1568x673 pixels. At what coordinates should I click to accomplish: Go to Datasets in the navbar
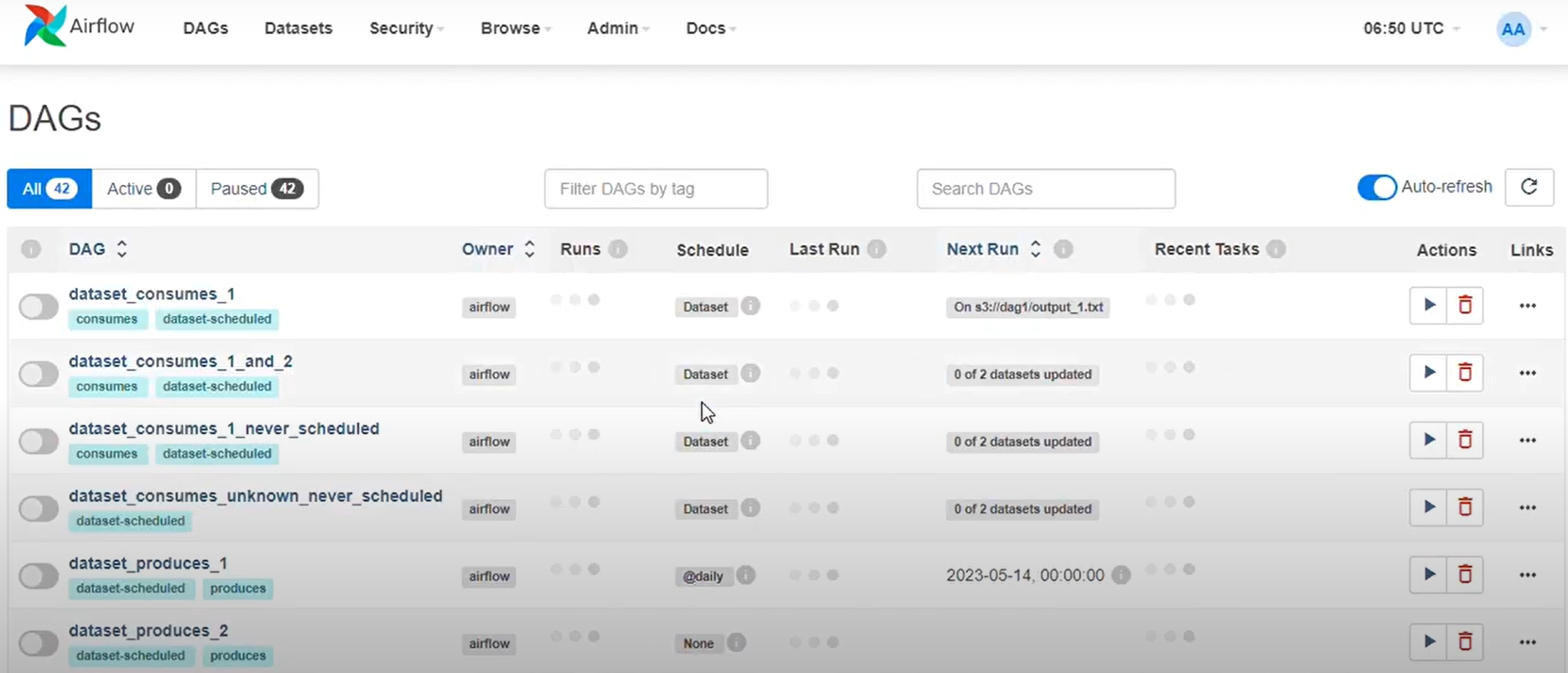click(299, 28)
